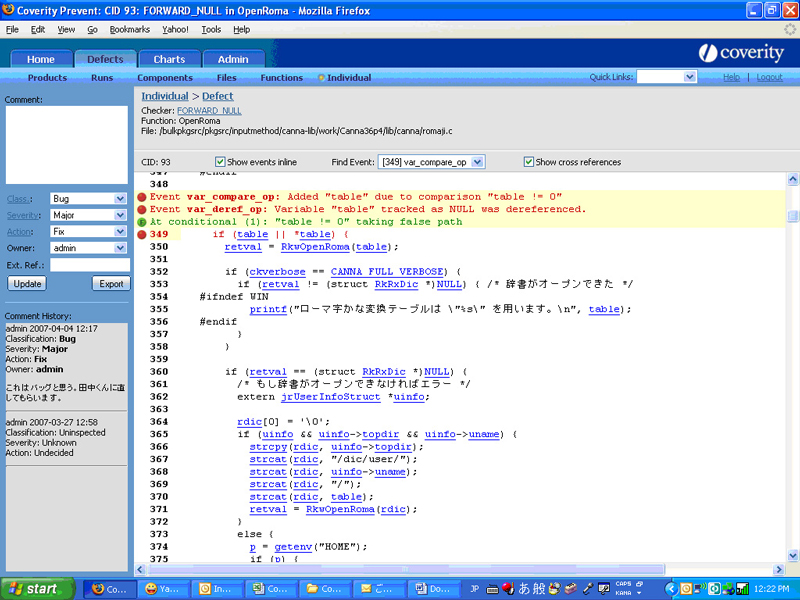Image resolution: width=800 pixels, height=600 pixels.
Task: Switch to the Admin tab
Action: pyautogui.click(x=233, y=59)
